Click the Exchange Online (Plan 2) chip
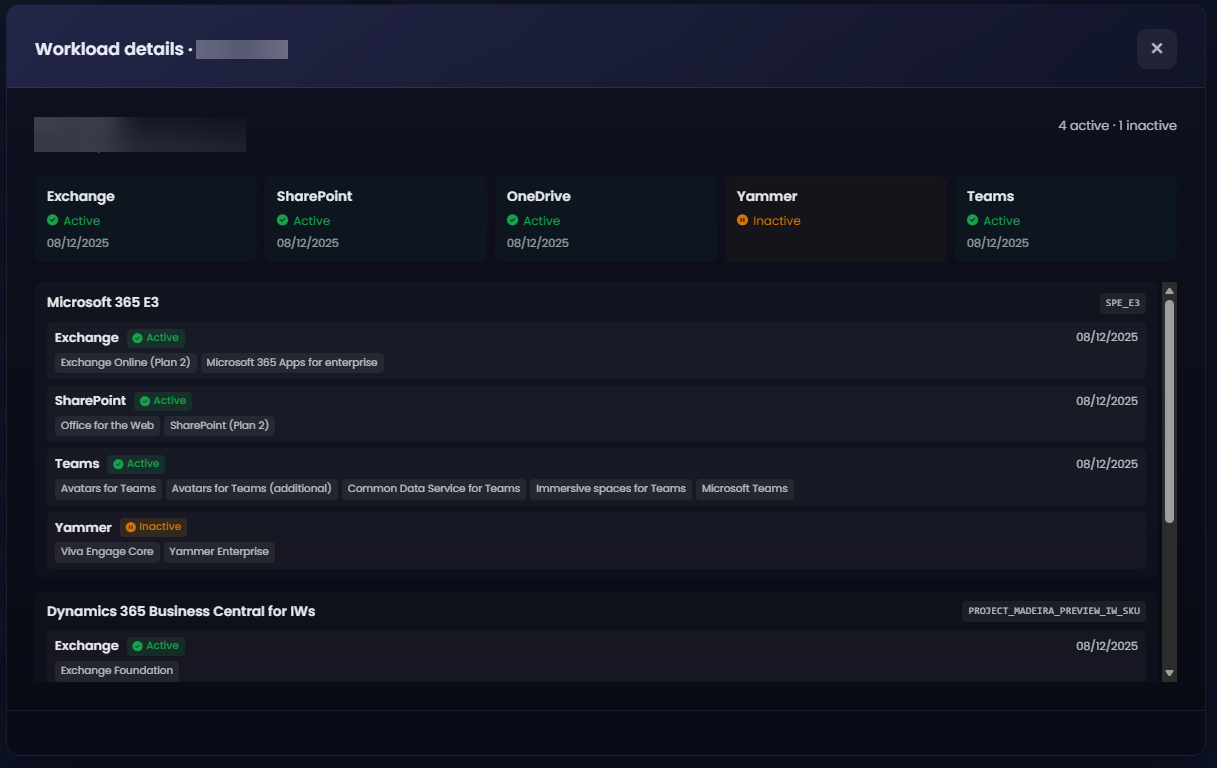 pyautogui.click(x=125, y=362)
